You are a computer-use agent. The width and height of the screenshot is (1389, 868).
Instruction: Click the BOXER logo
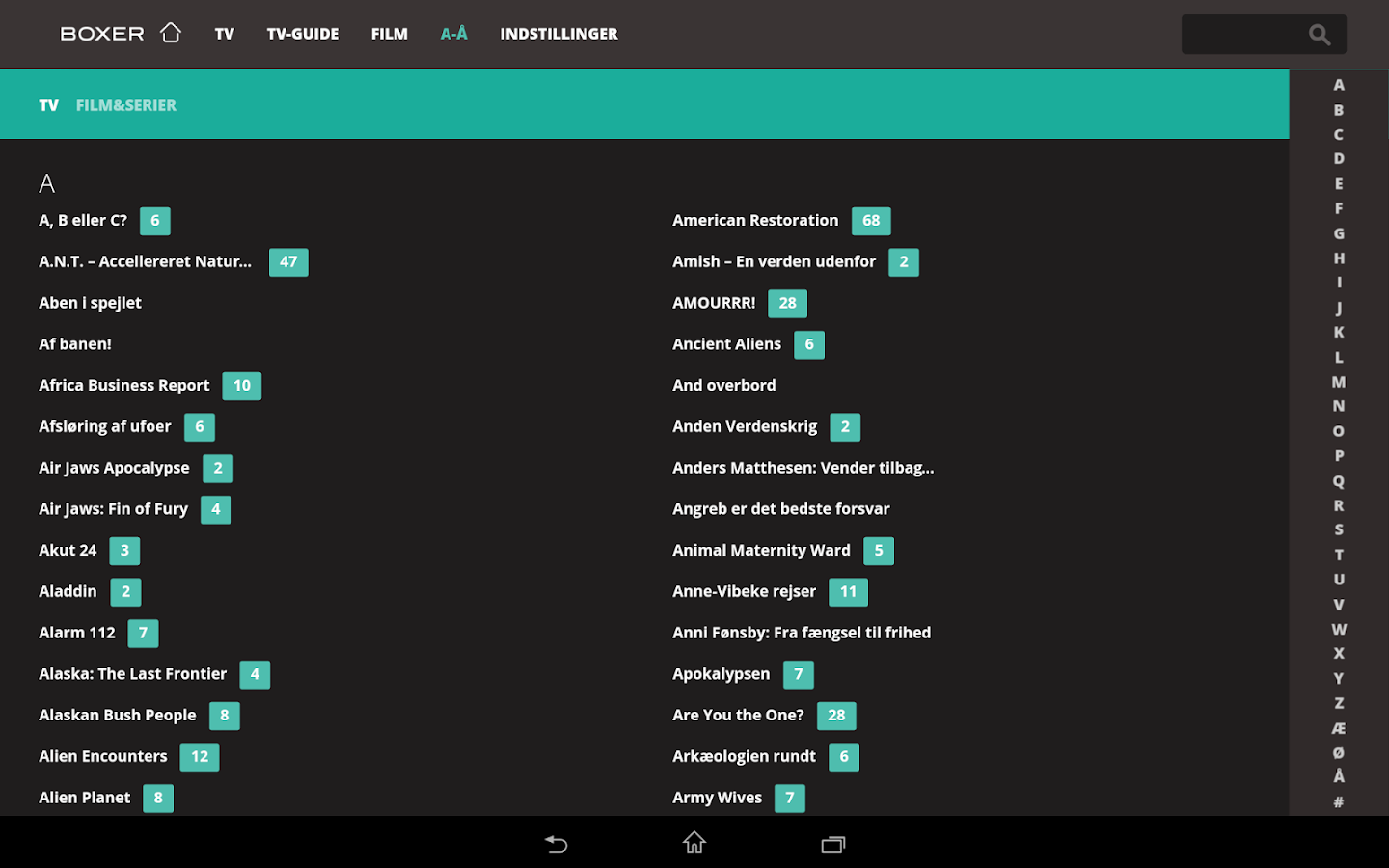(x=102, y=34)
